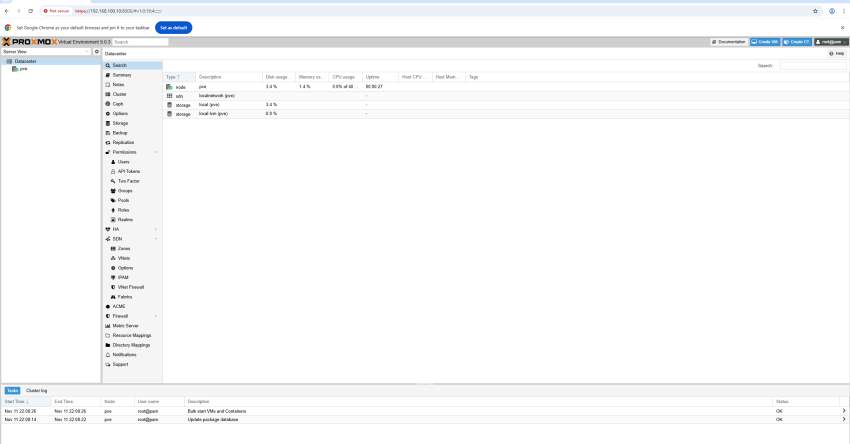Click the HA heartbeat icon

pyautogui.click(x=108, y=229)
